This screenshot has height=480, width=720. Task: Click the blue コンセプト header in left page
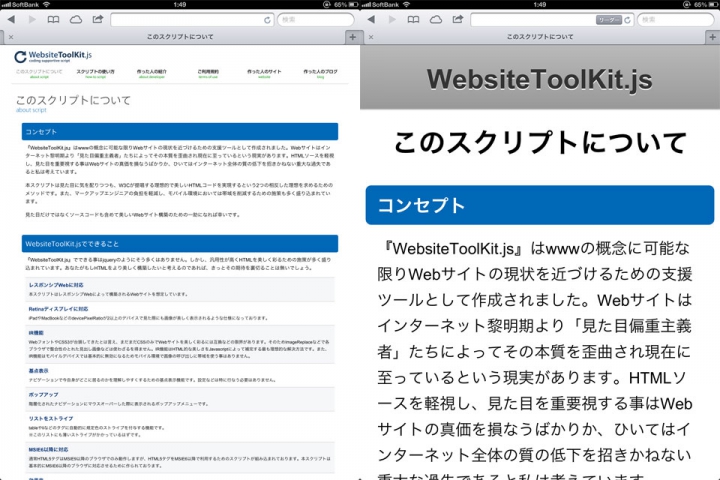180,131
